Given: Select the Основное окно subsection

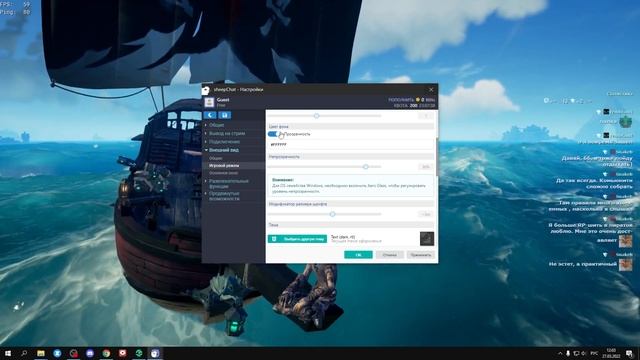Looking at the screenshot, I should [x=223, y=173].
